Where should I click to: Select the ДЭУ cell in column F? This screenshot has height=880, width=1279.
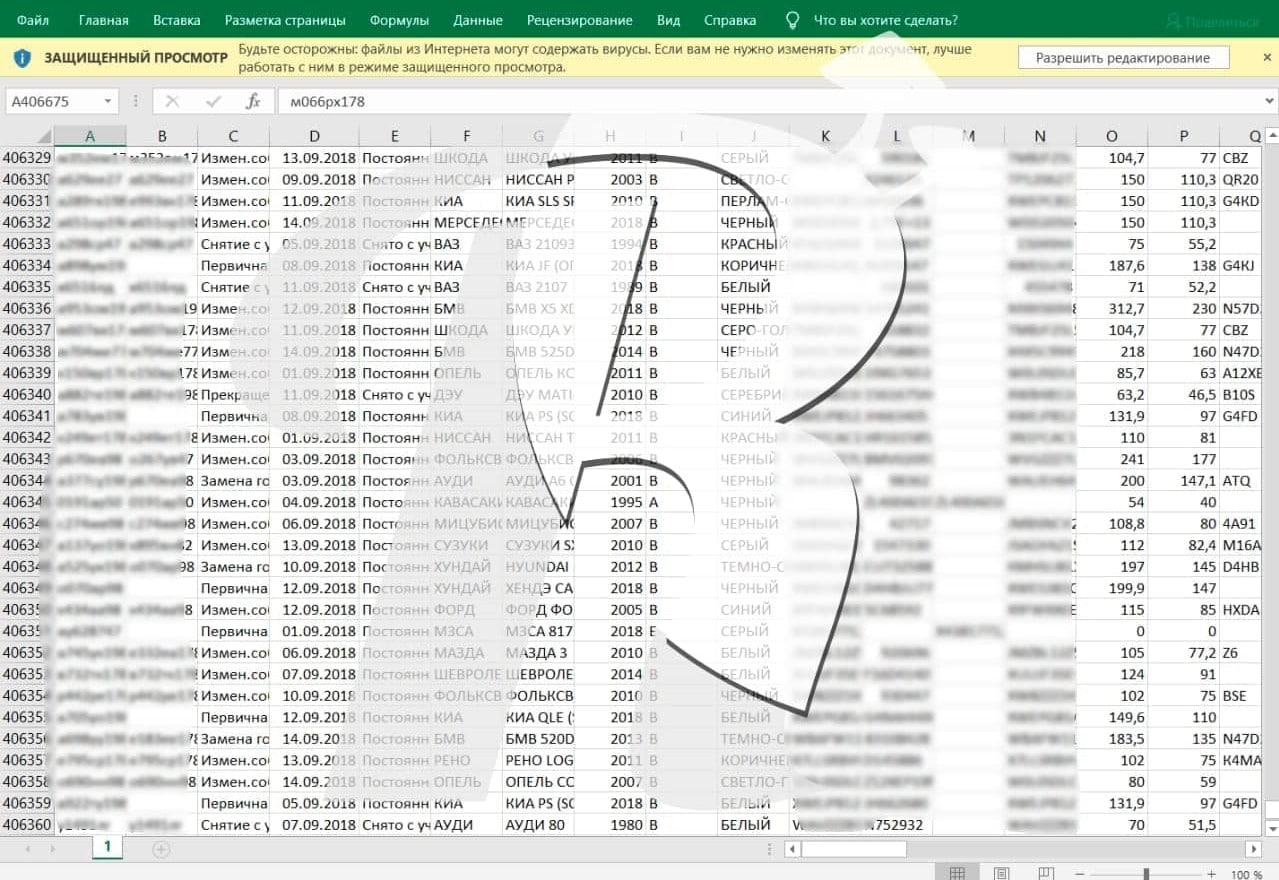click(x=466, y=395)
